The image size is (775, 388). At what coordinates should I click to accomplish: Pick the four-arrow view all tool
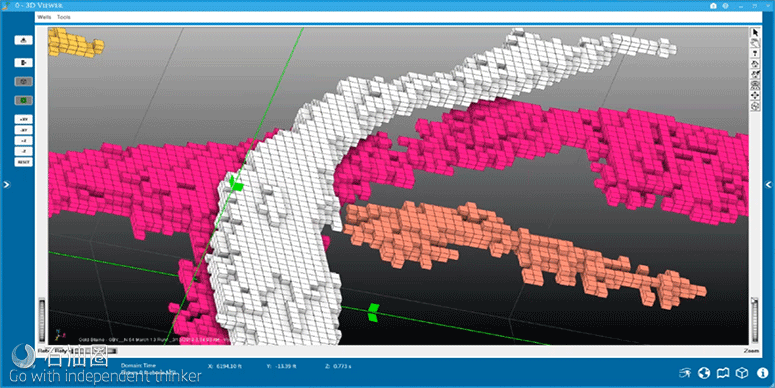tap(755, 95)
